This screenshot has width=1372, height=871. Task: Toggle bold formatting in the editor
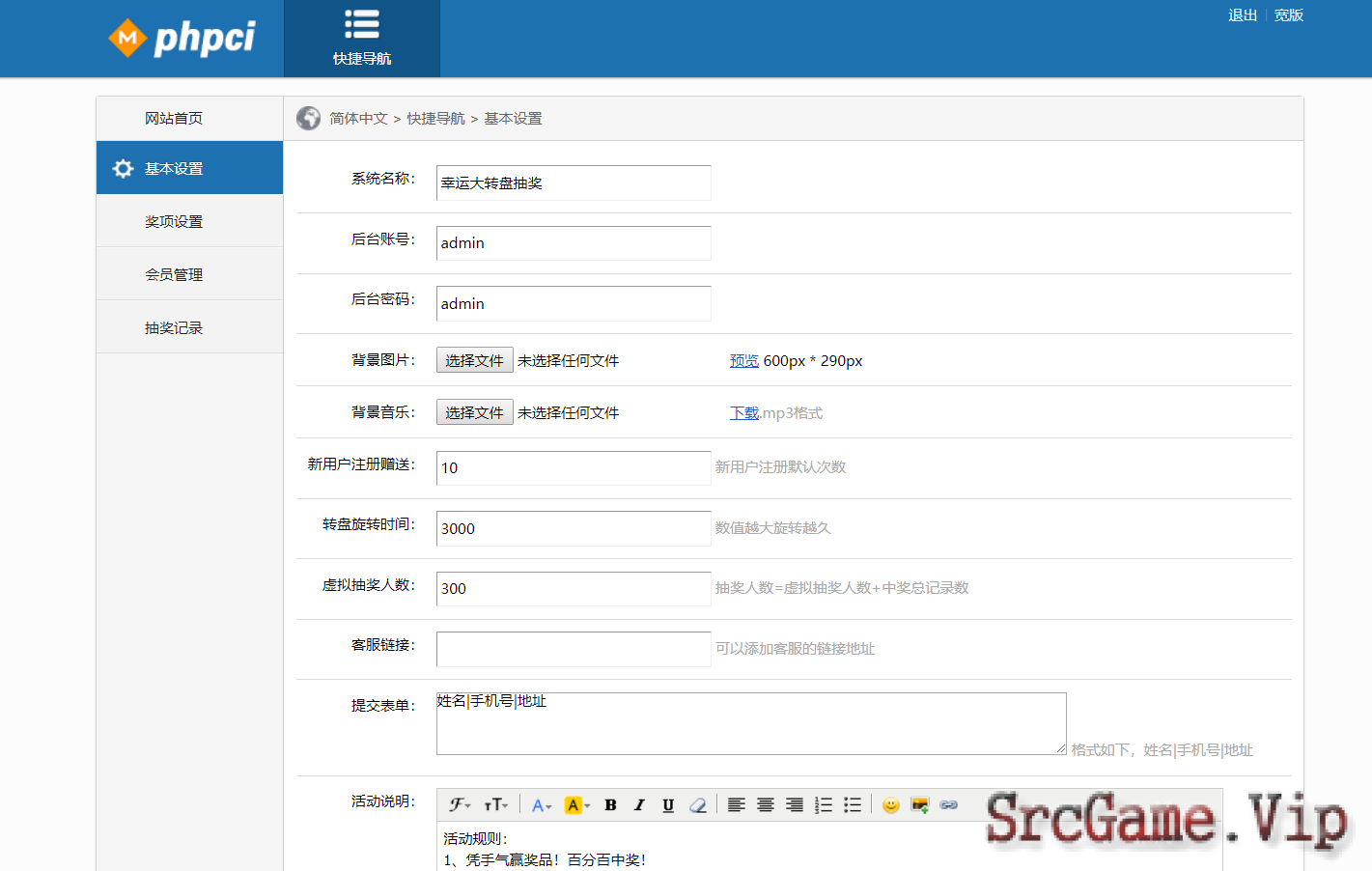(610, 805)
